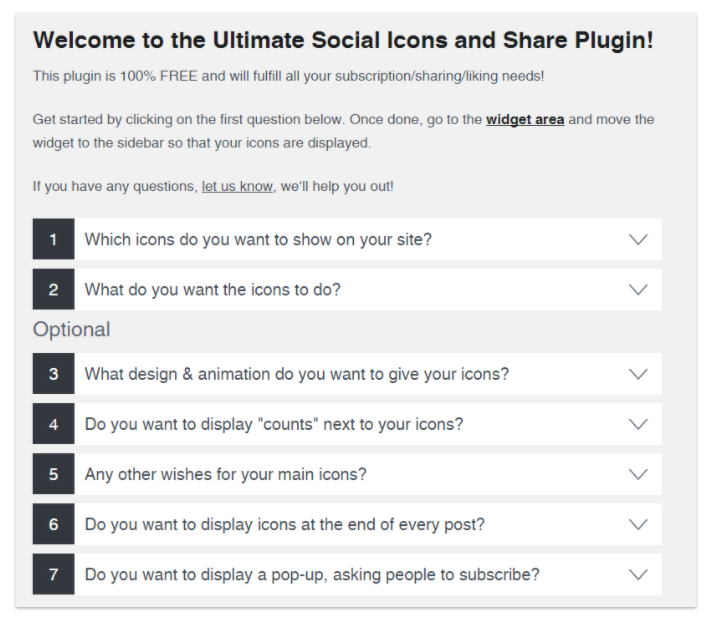Expand the chevron for displaying counts

[x=638, y=424]
